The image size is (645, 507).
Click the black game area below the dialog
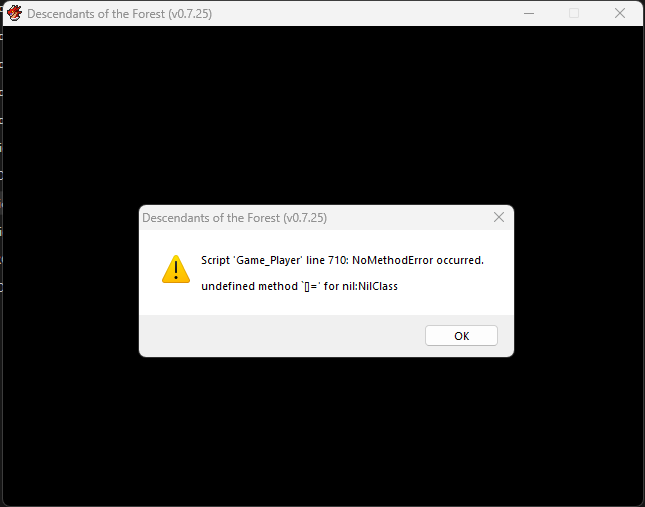[x=322, y=431]
